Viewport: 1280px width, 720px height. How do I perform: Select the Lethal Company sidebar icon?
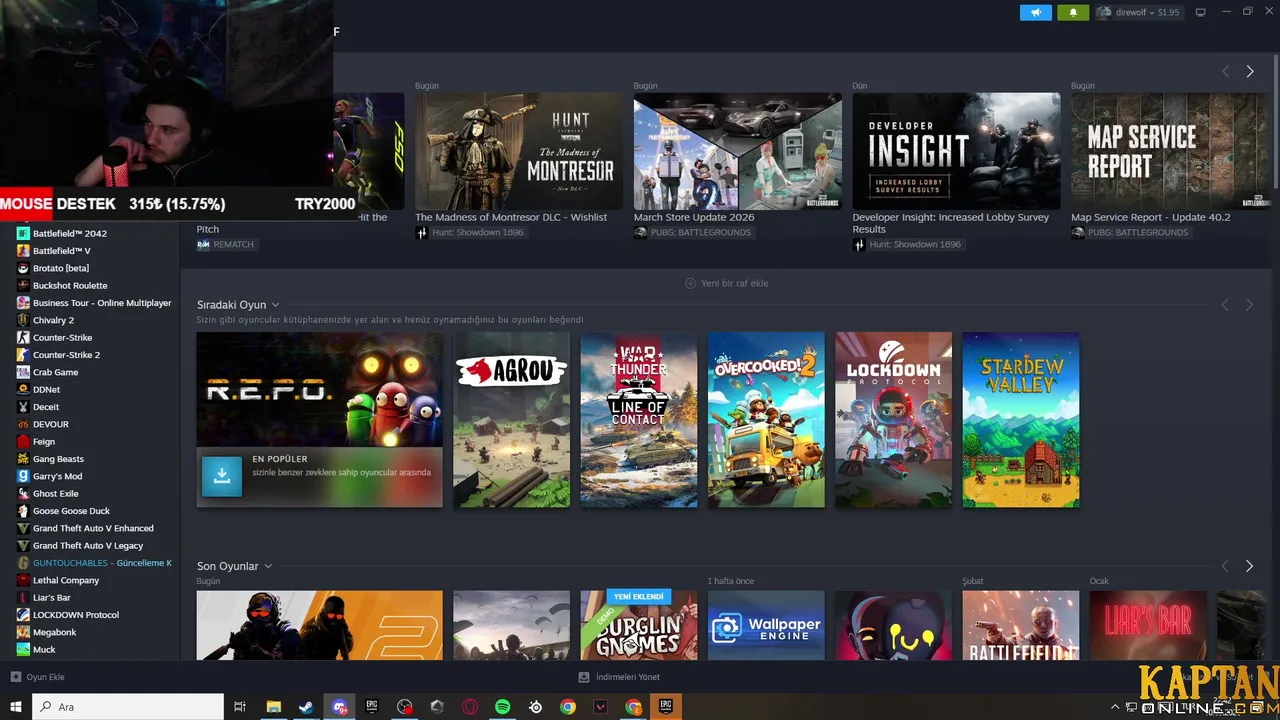[23, 580]
